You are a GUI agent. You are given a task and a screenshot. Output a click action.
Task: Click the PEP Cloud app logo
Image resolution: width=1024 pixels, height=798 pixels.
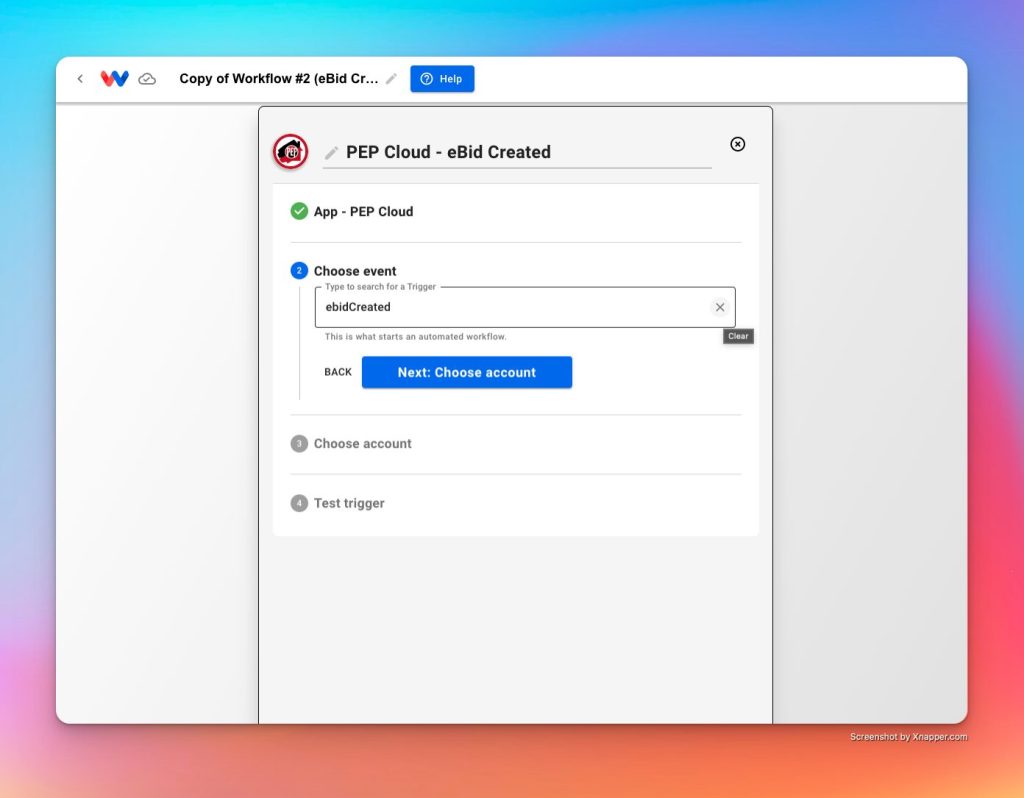[291, 152]
